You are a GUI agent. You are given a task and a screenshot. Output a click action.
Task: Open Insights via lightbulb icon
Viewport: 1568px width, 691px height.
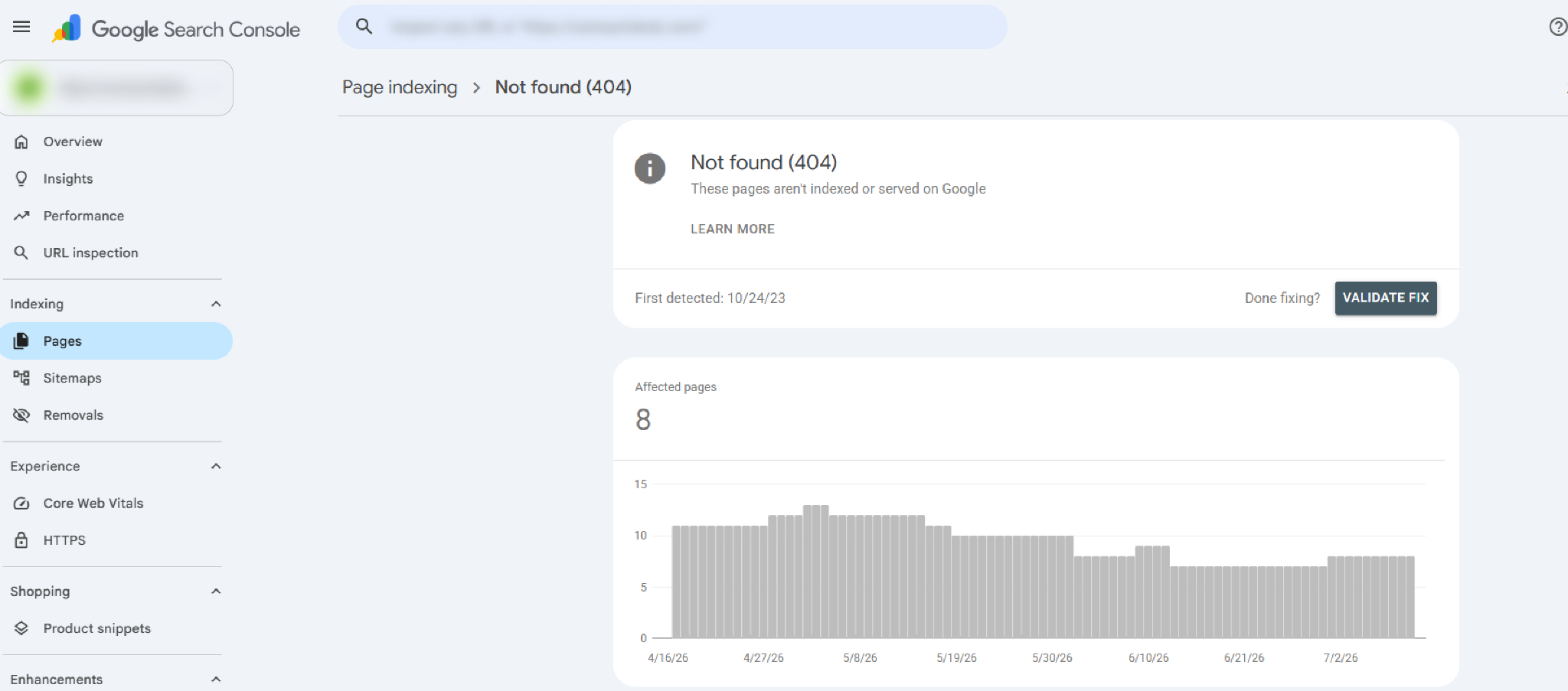pyautogui.click(x=21, y=178)
